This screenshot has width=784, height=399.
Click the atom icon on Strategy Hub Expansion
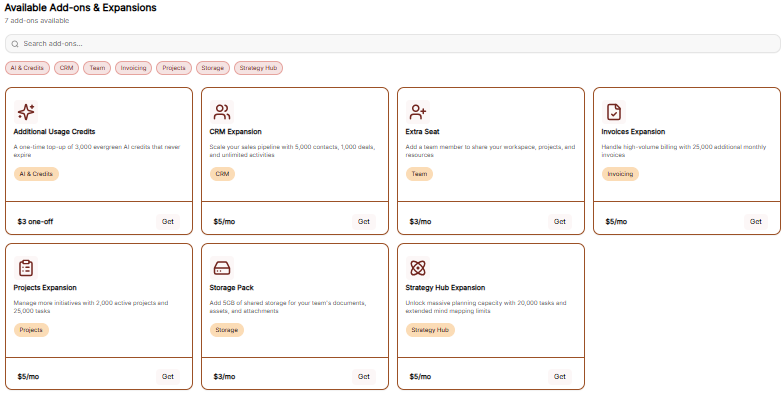pyautogui.click(x=418, y=268)
